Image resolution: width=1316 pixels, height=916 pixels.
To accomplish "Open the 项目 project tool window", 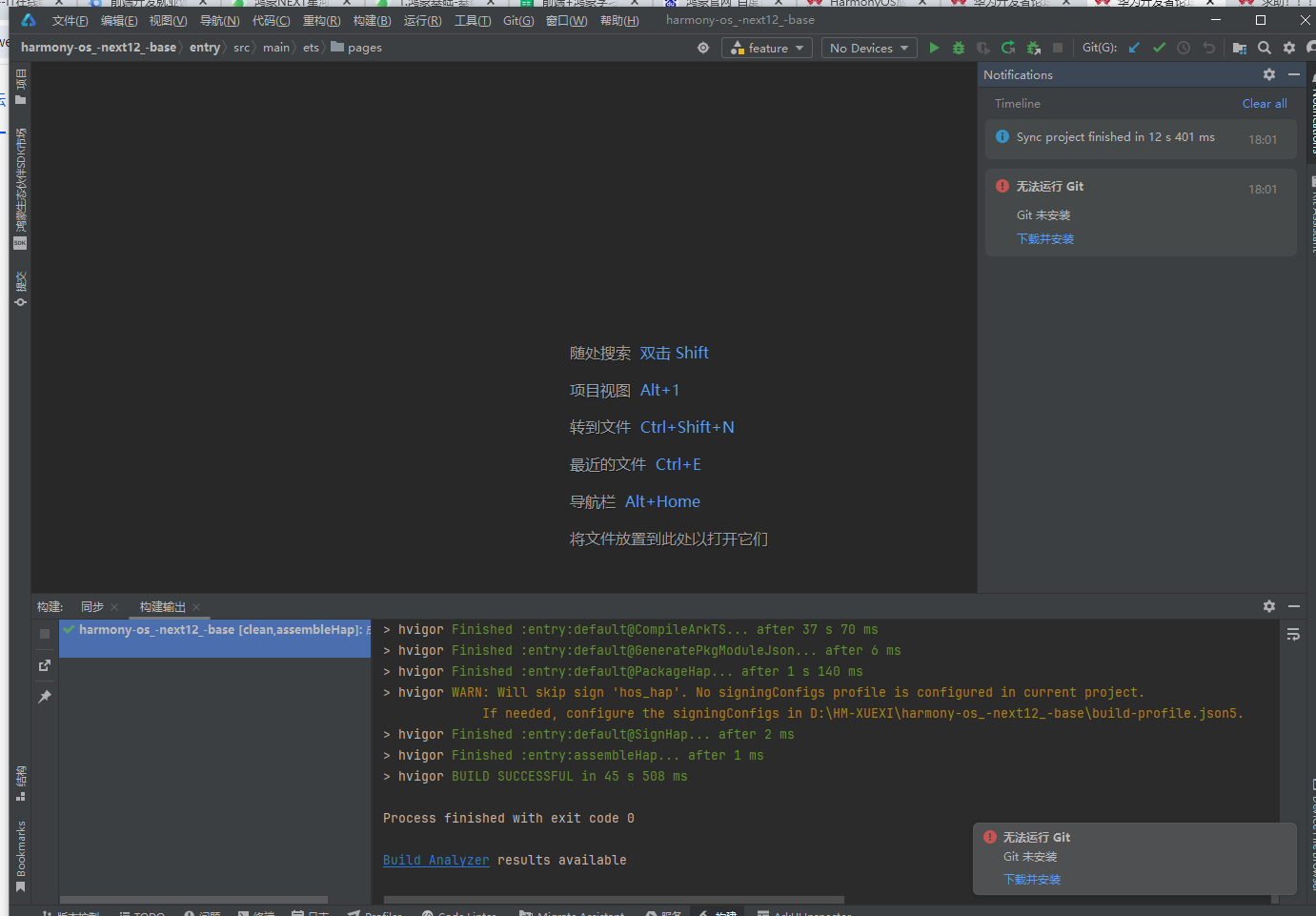I will point(20,86).
